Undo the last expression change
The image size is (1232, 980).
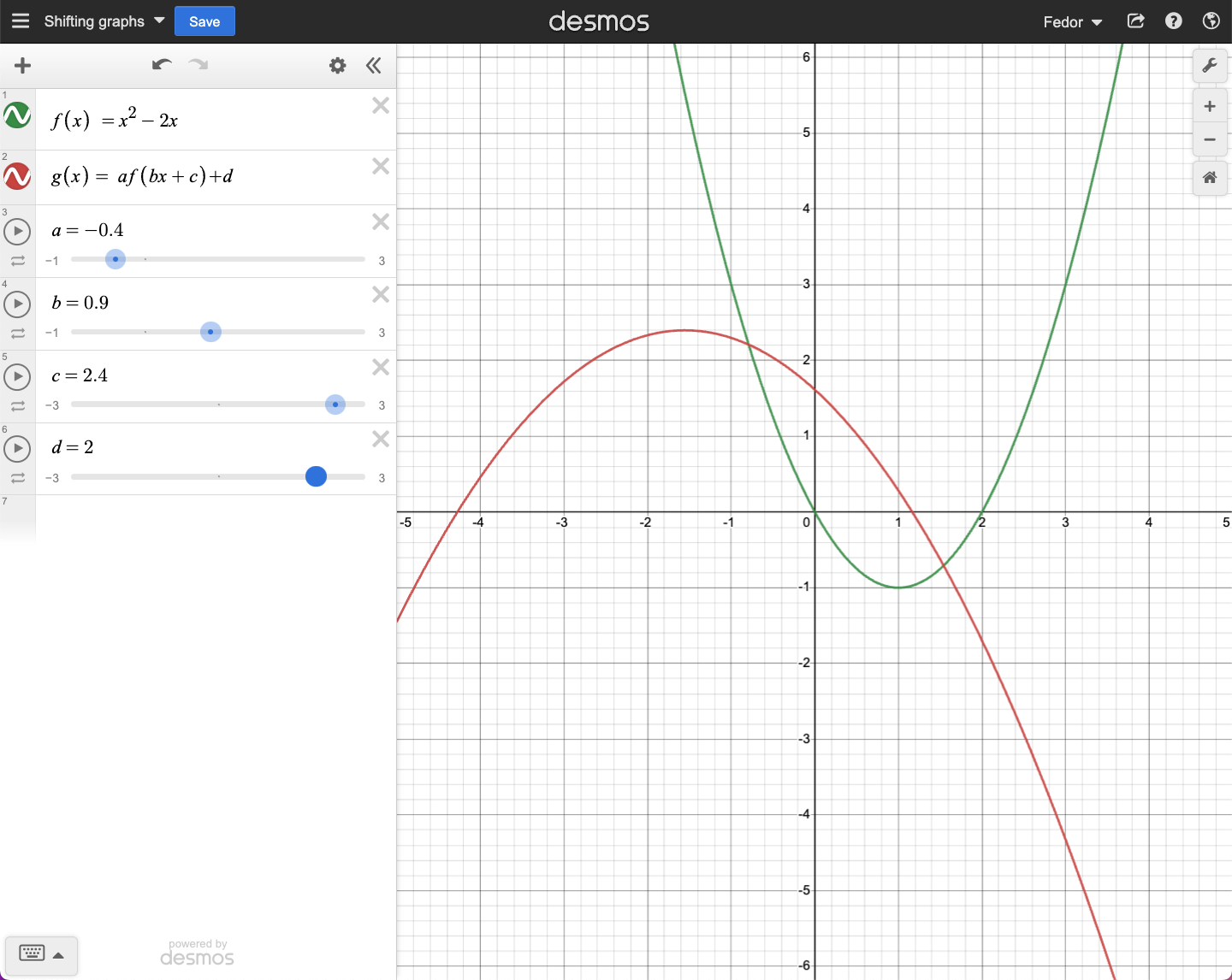click(162, 65)
